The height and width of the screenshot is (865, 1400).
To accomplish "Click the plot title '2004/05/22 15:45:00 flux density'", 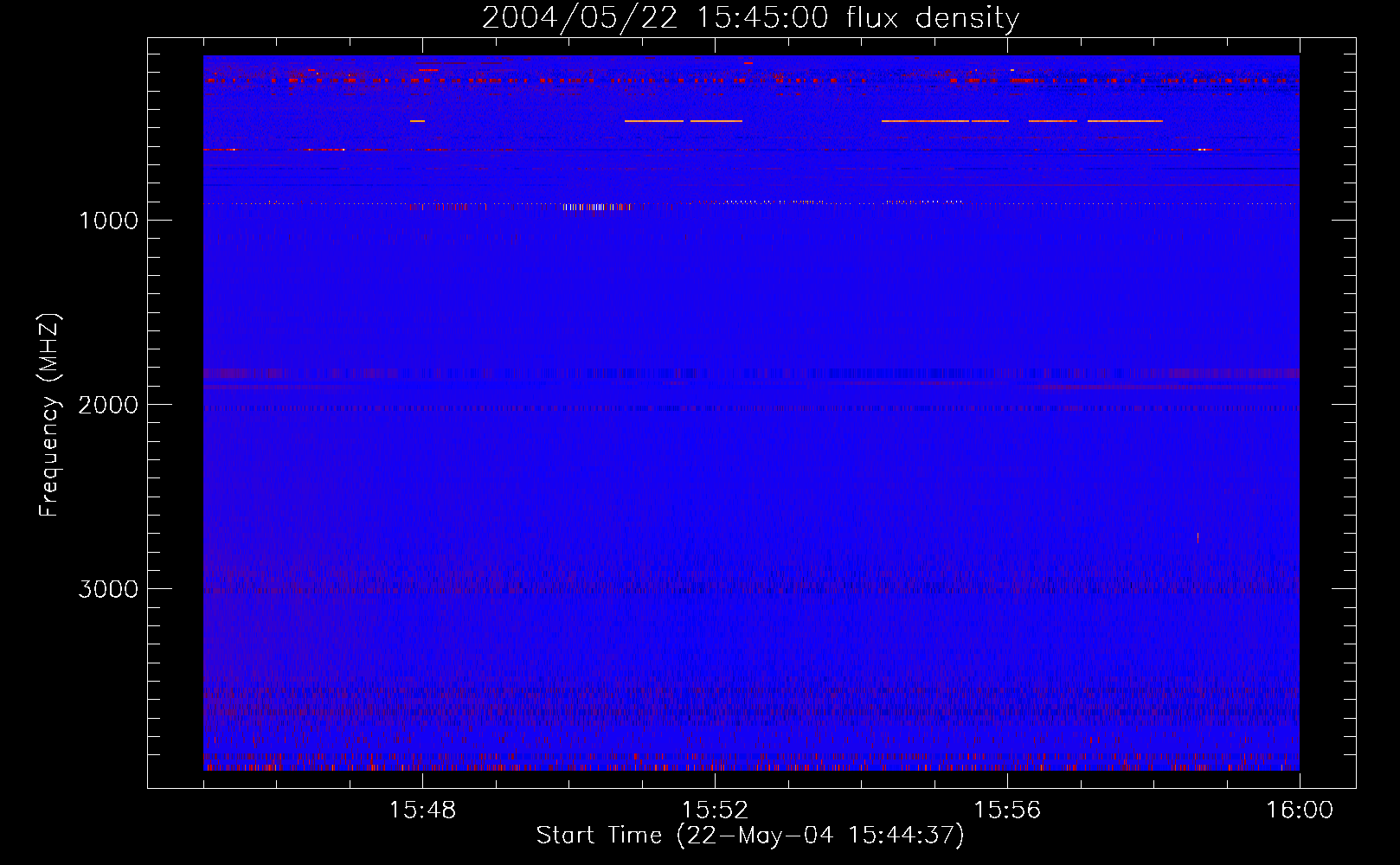I will (x=750, y=18).
